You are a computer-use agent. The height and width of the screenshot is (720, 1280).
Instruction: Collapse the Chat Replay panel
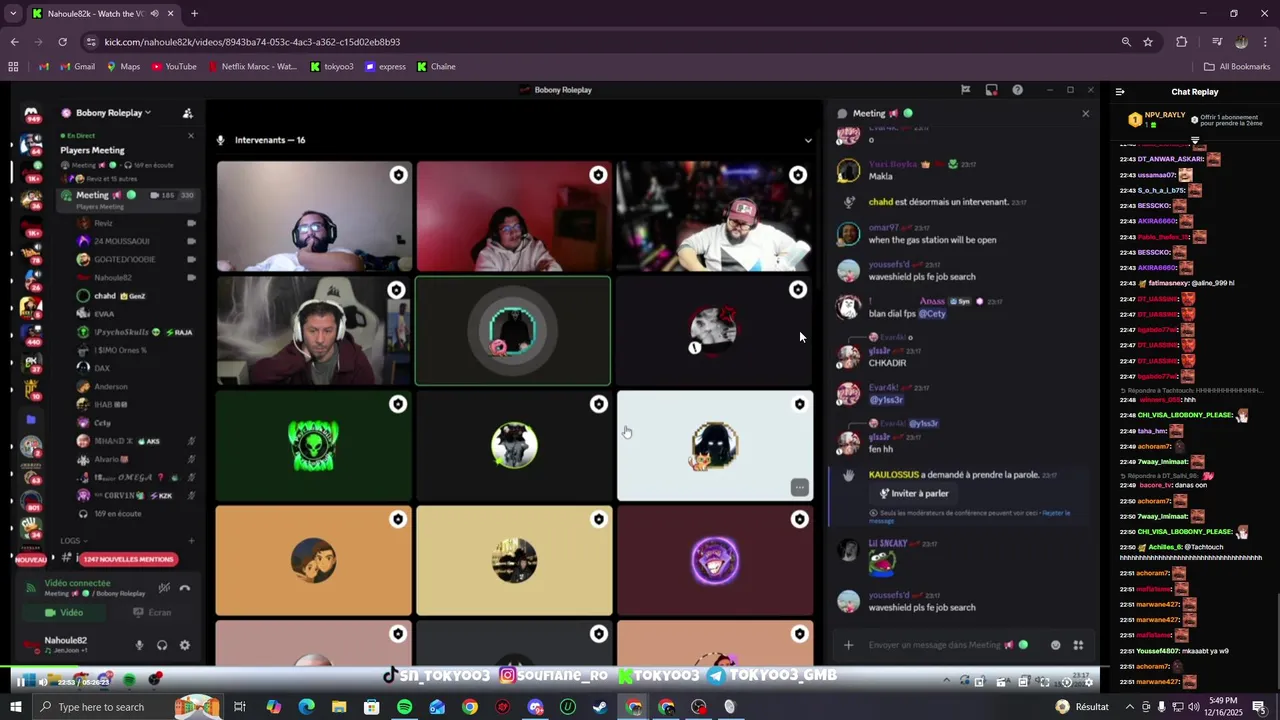coord(1120,92)
